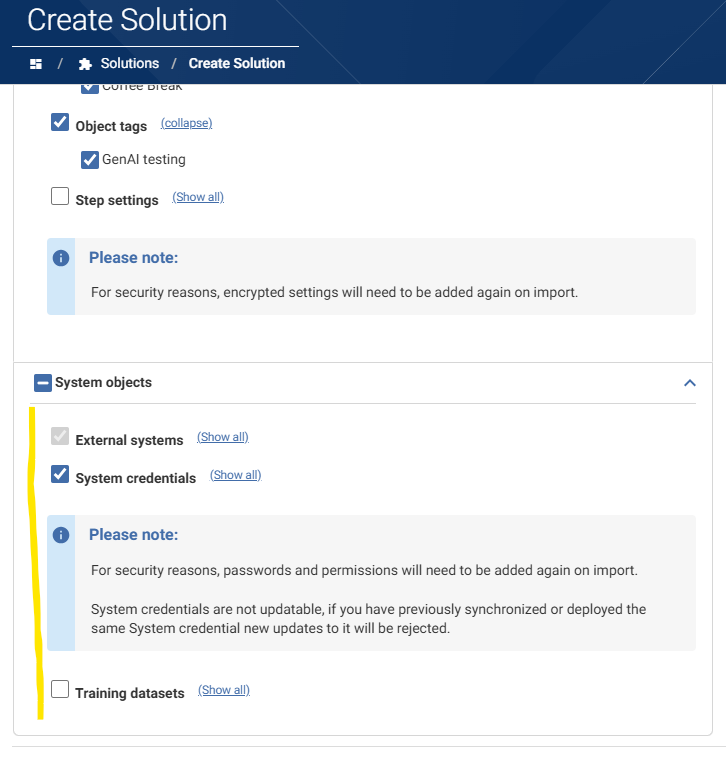
Task: Collapse the System objects section chevron
Action: 690,383
